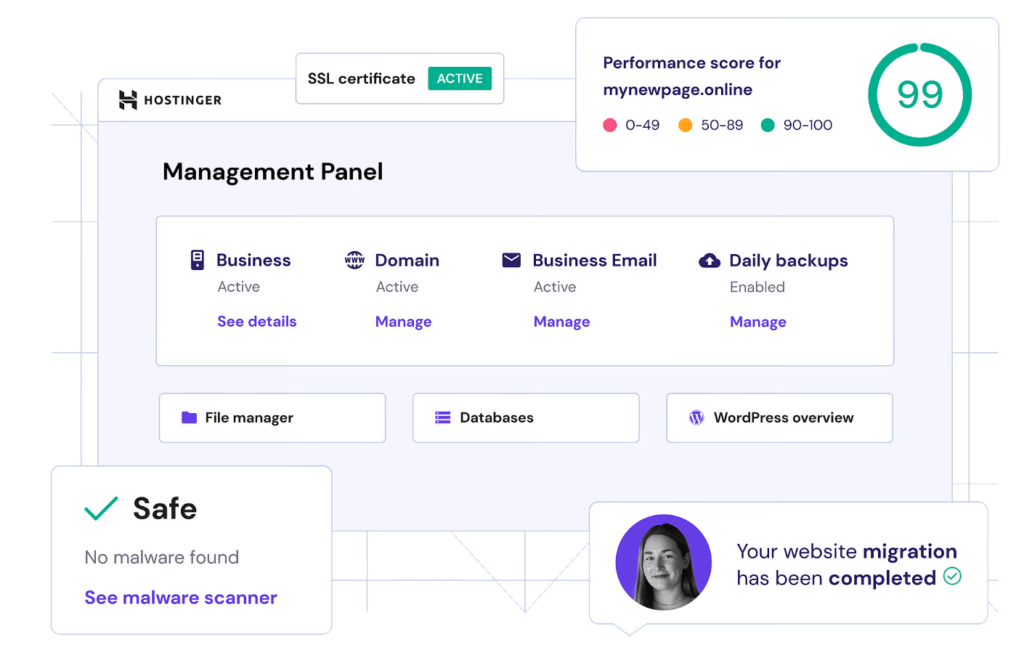1024x668 pixels.
Task: Click the 99 performance score ring
Action: (918, 94)
